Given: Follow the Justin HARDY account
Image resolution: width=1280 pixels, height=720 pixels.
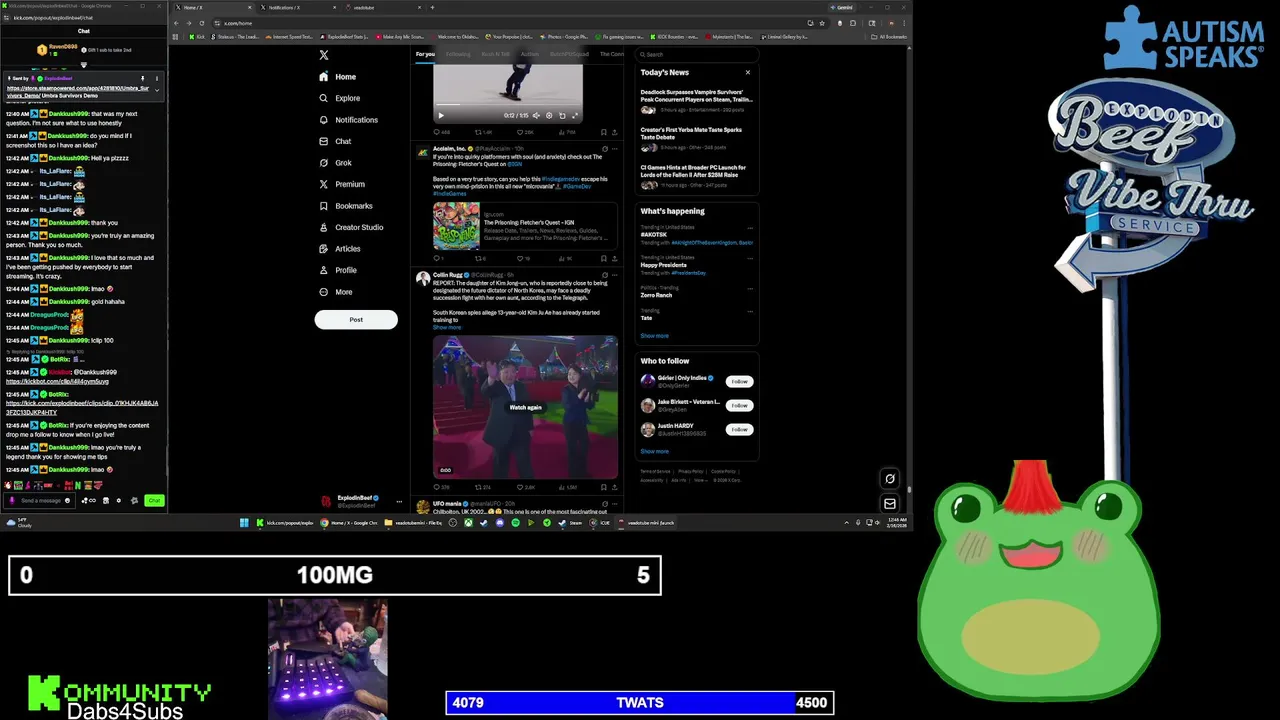Looking at the screenshot, I should pos(739,429).
